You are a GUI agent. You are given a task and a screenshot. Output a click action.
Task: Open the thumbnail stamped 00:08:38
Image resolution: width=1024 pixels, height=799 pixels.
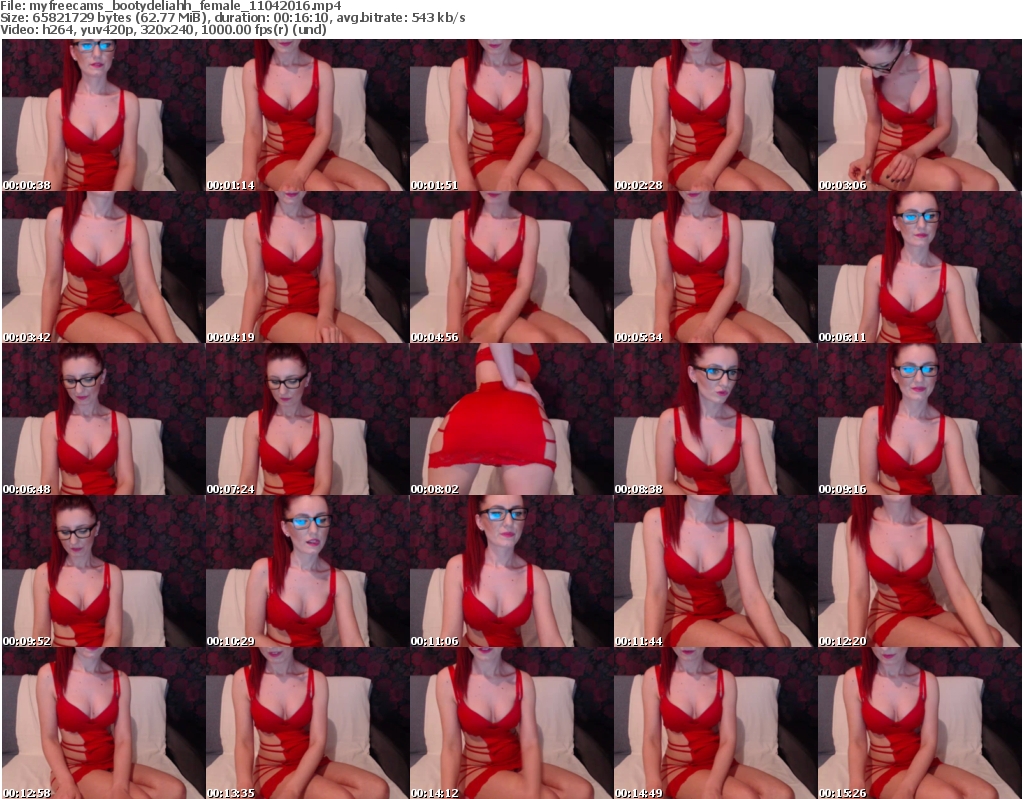click(715, 419)
